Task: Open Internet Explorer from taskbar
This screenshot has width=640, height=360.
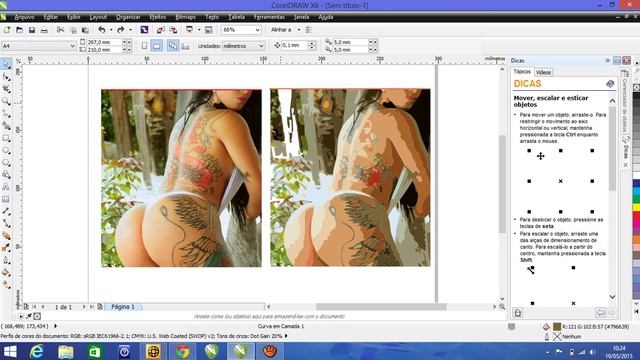Action: 36,351
